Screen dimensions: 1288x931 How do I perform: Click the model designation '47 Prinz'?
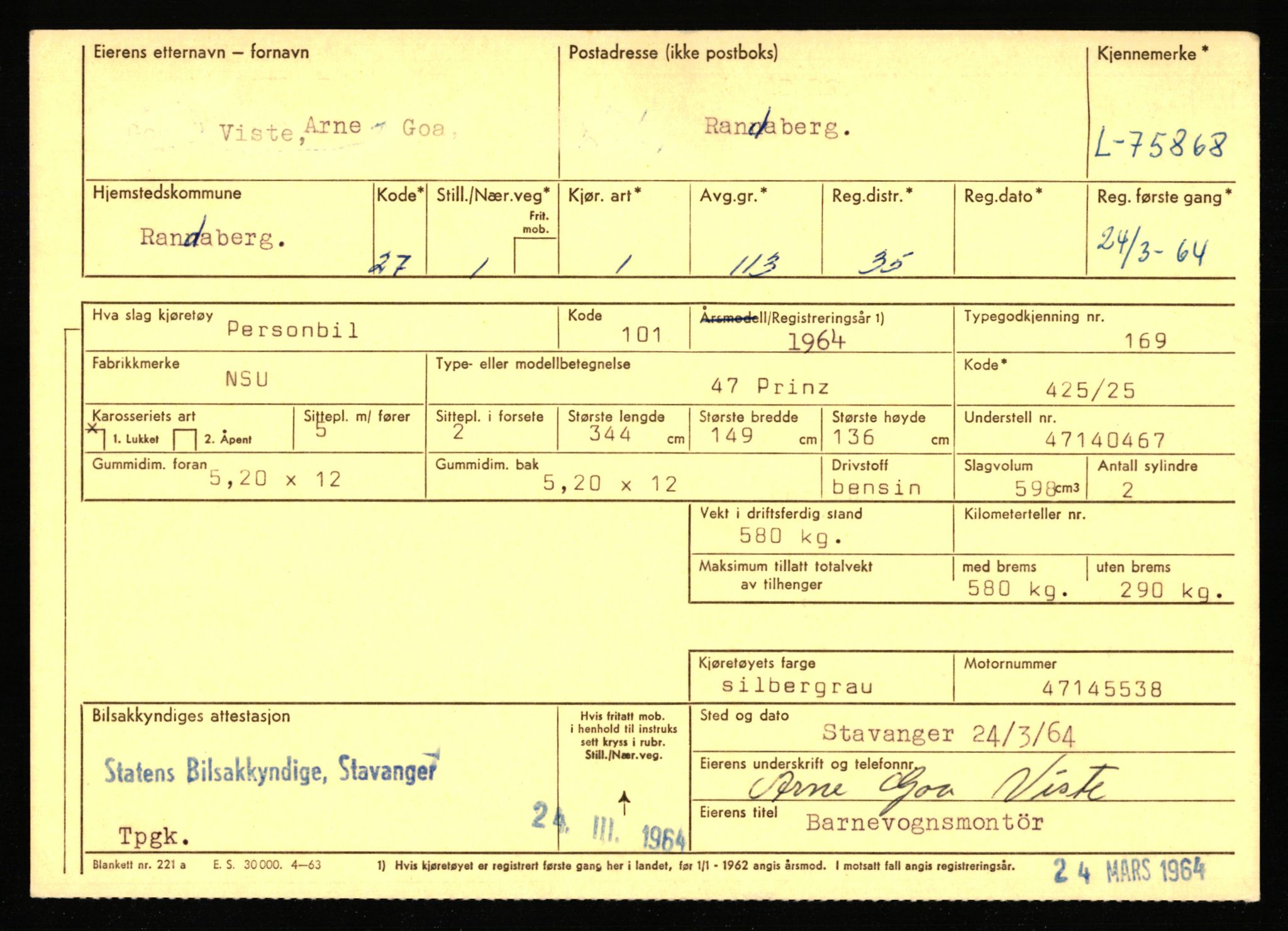[770, 386]
